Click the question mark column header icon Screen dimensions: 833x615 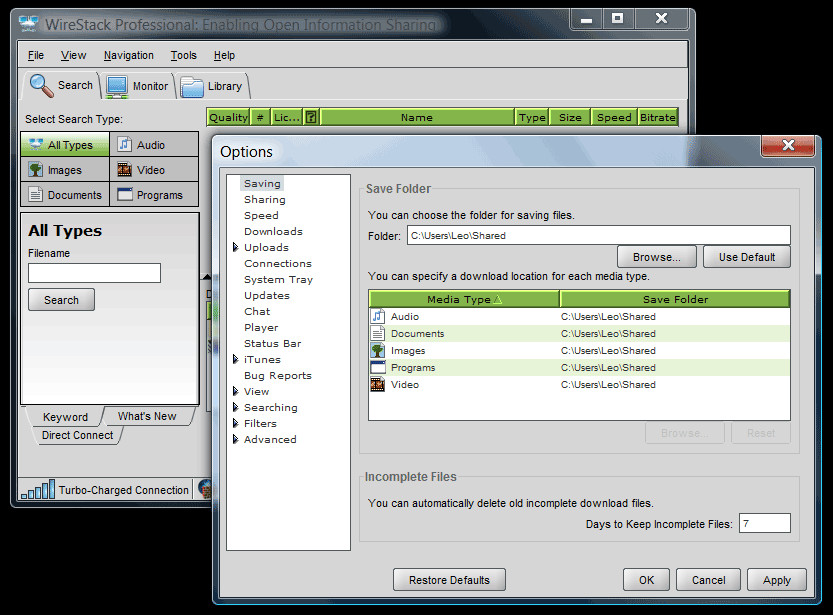click(x=311, y=117)
